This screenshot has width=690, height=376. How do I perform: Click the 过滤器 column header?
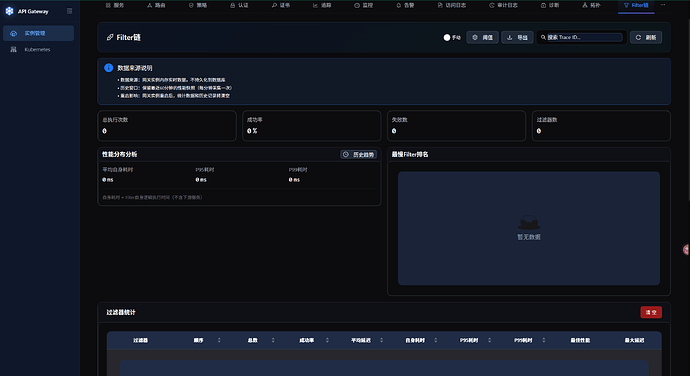tap(140, 340)
